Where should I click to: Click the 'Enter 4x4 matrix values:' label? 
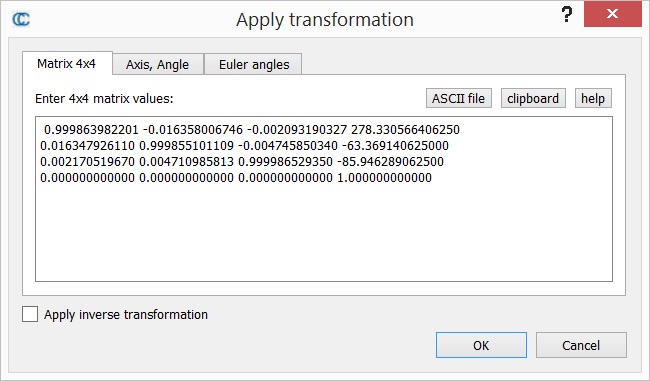click(x=104, y=99)
